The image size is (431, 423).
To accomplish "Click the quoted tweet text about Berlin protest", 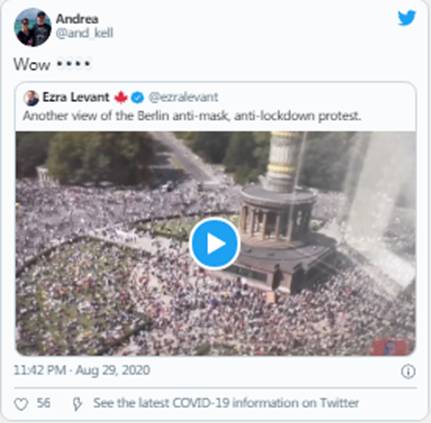I will pyautogui.click(x=192, y=116).
